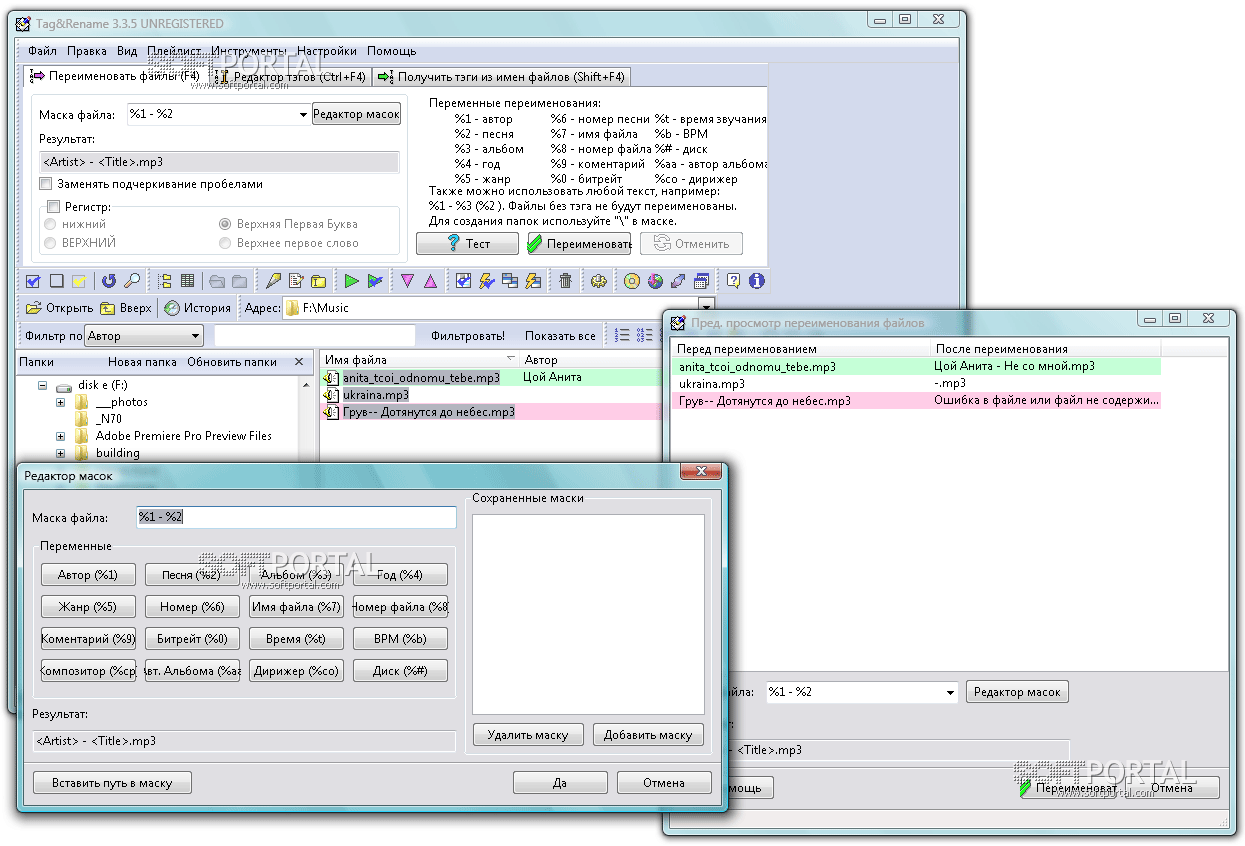Click the green play button icon
The height and width of the screenshot is (846, 1245).
(x=351, y=281)
